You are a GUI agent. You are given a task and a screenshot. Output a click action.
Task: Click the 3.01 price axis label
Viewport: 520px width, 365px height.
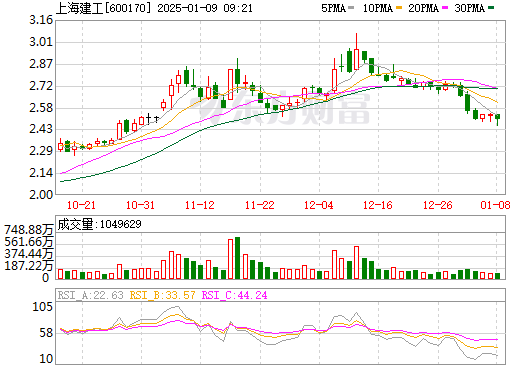[41, 42]
